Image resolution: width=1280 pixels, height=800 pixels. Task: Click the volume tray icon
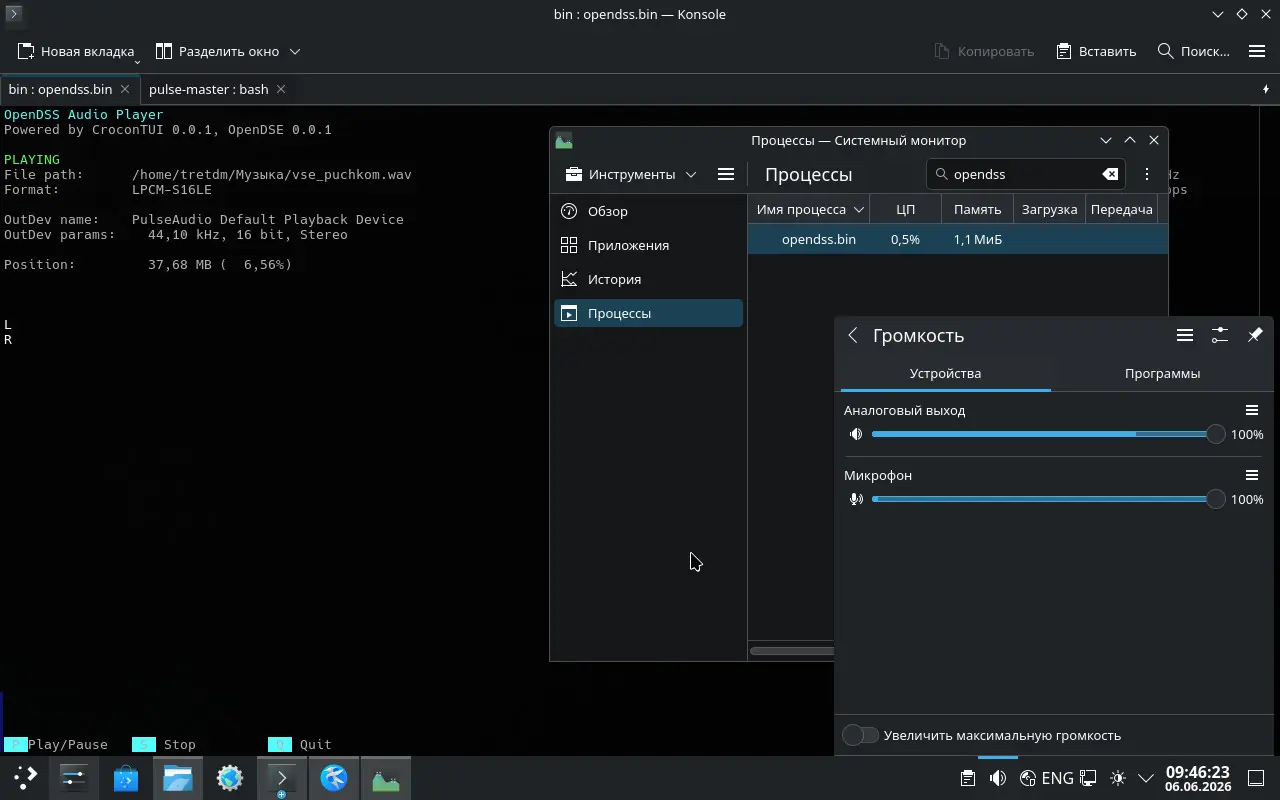point(998,778)
